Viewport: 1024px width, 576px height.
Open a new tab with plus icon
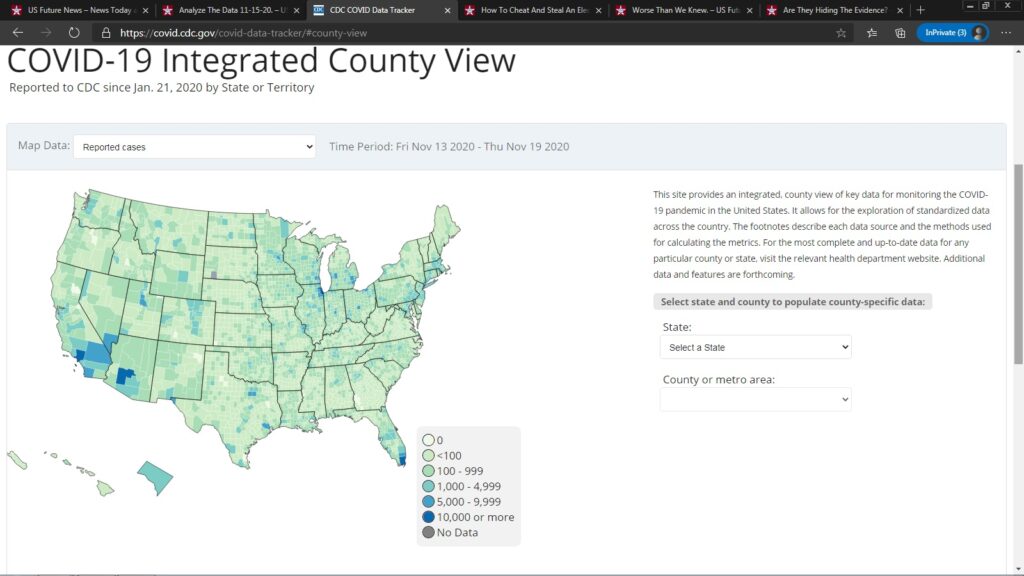click(921, 10)
